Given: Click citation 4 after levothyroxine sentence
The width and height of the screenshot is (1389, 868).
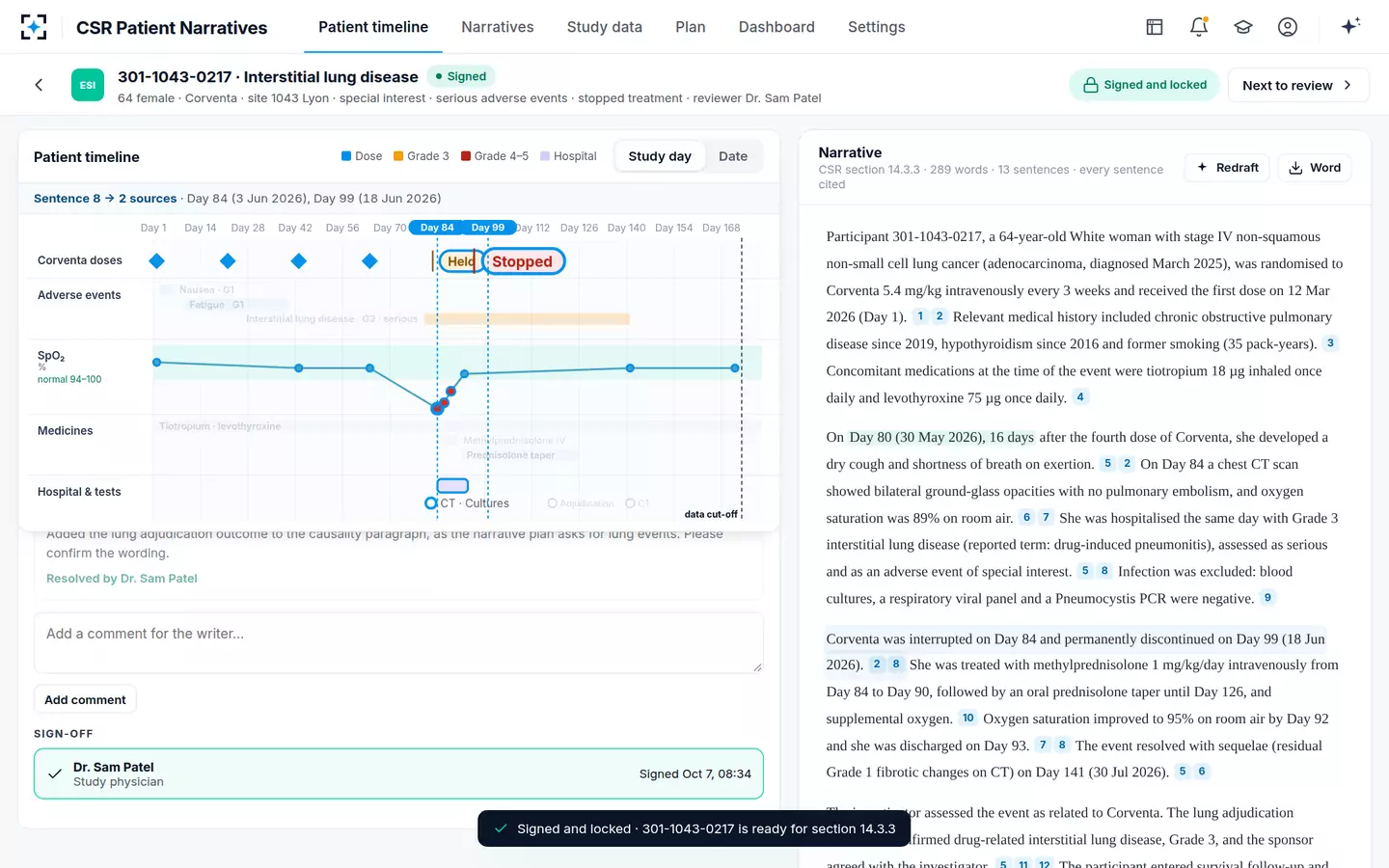Looking at the screenshot, I should point(1080,397).
